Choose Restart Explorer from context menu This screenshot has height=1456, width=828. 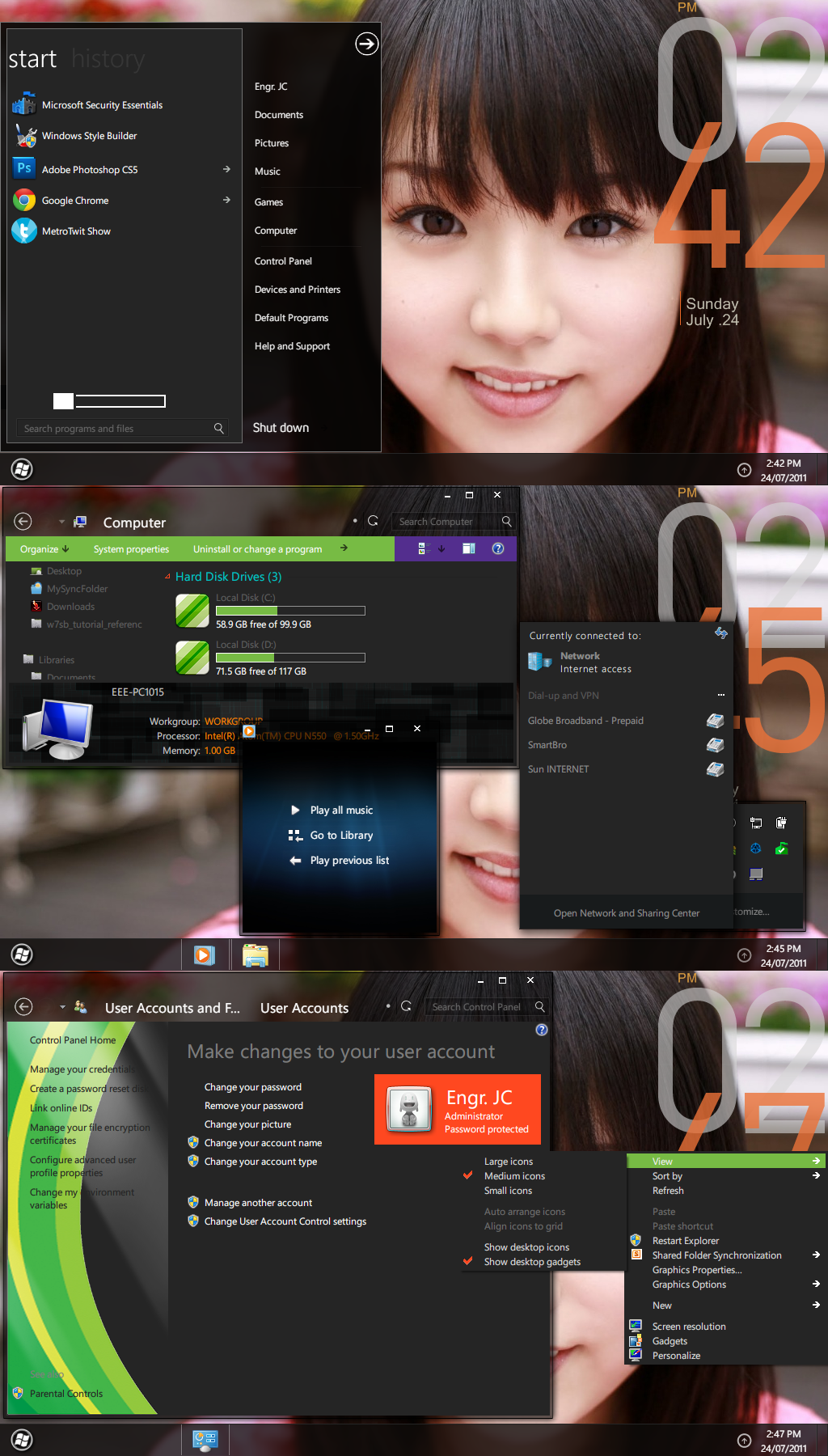coord(686,1241)
